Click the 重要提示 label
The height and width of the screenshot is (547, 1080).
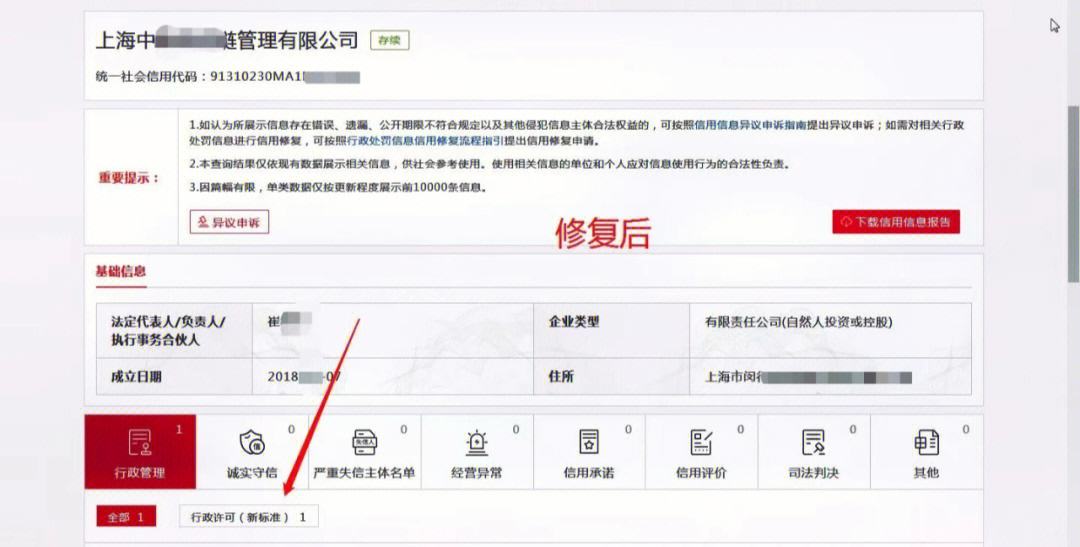click(x=129, y=178)
